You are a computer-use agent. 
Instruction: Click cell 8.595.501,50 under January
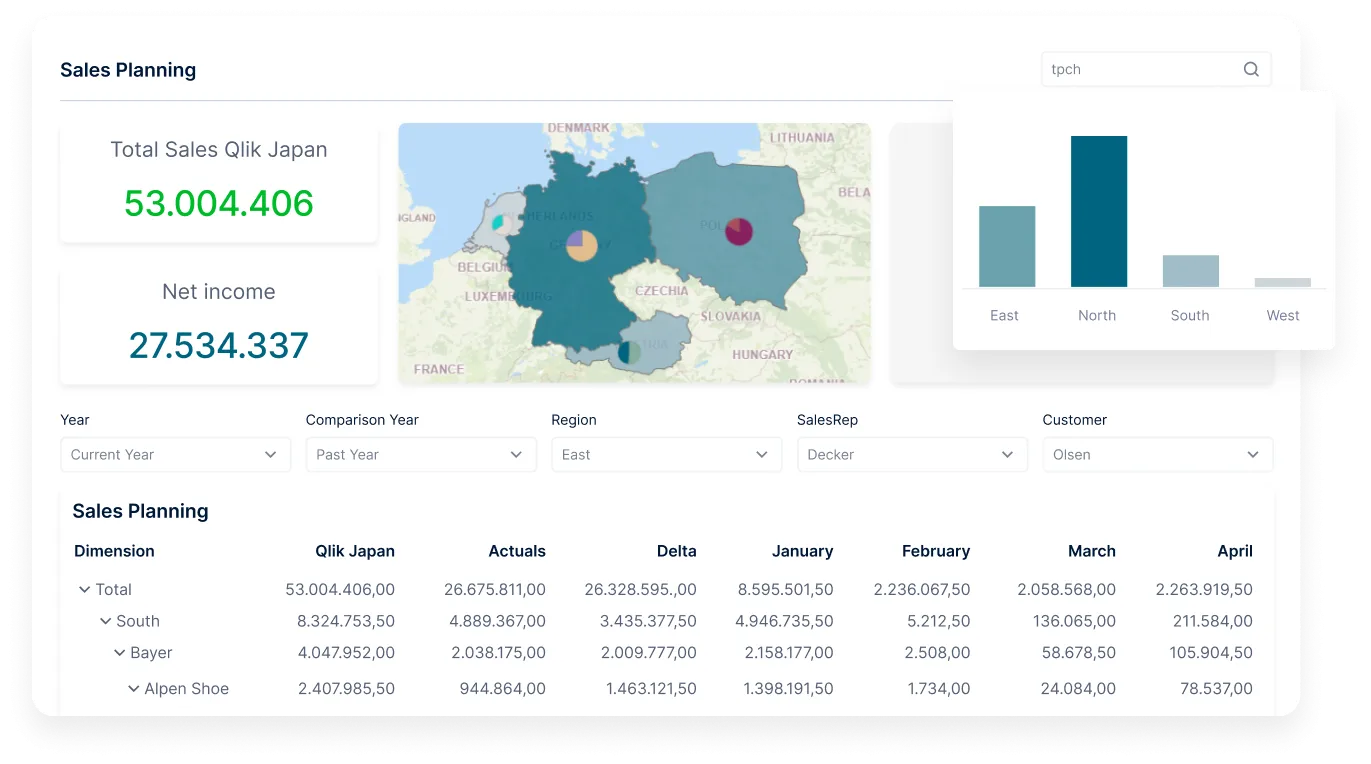coord(786,590)
